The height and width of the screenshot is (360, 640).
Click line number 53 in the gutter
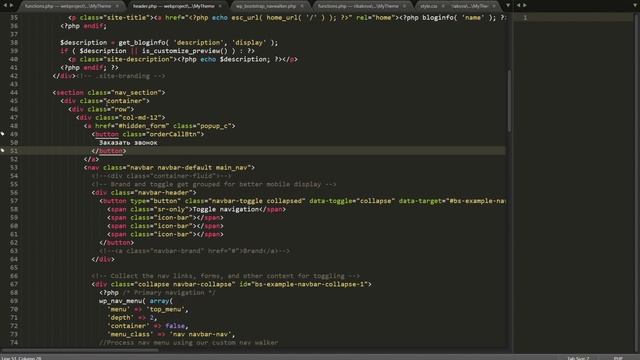14,168
